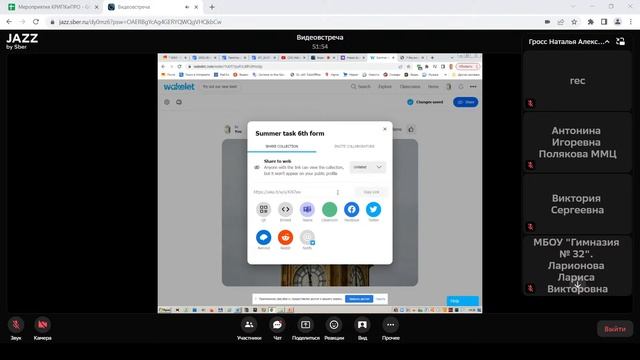This screenshot has width=640, height=360.
Task: Click the browser forward arrow
Action: tap(22, 22)
